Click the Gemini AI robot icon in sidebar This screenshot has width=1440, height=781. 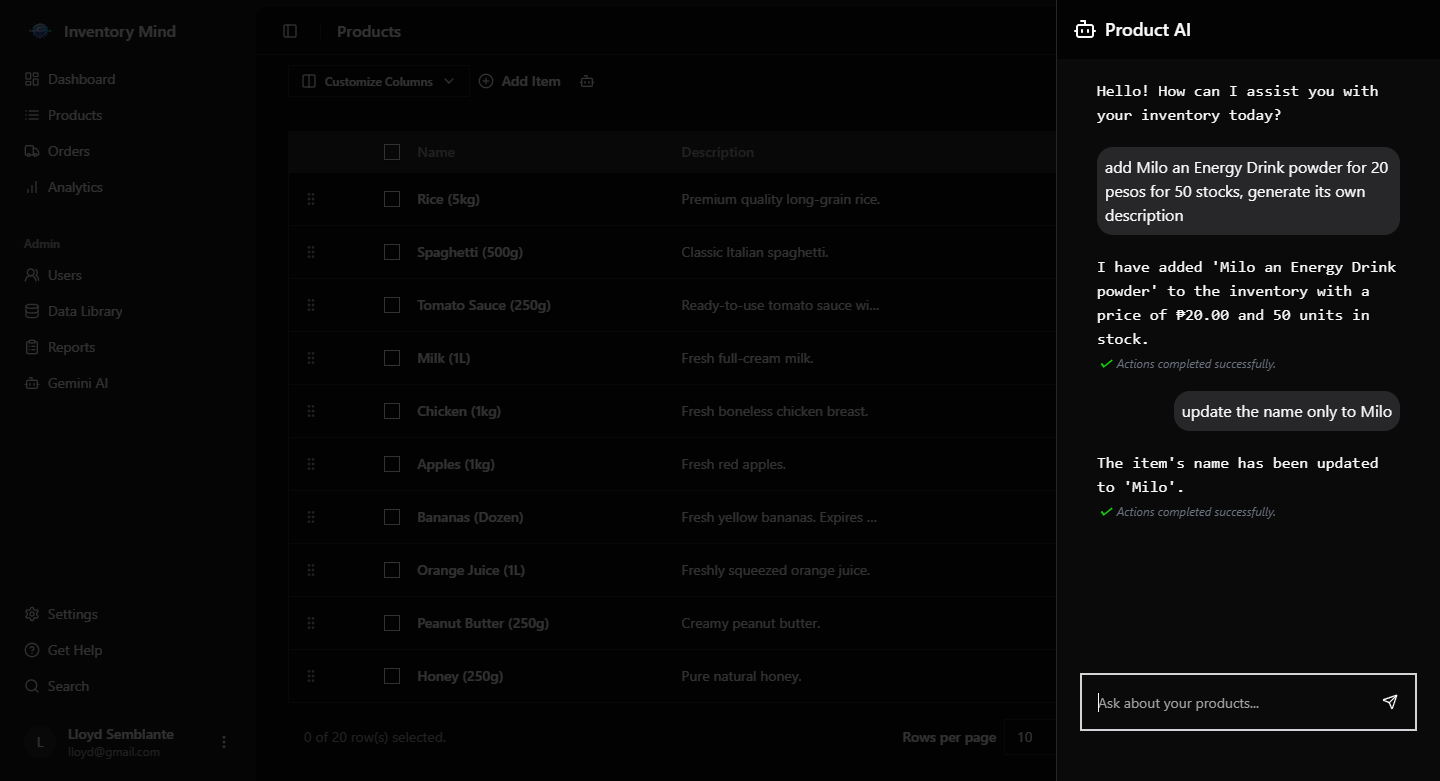pyautogui.click(x=32, y=383)
